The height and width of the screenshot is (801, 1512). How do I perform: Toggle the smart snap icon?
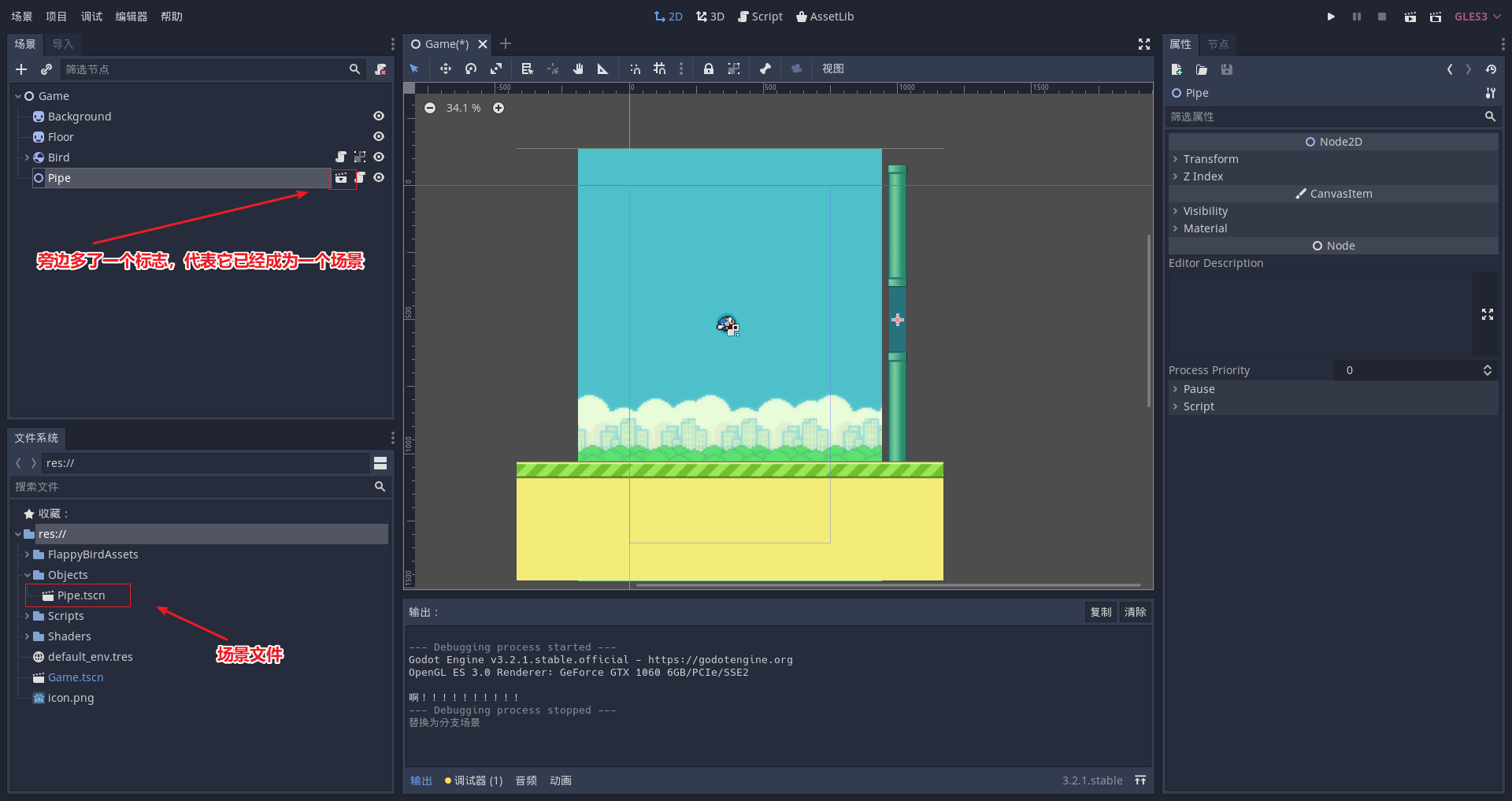(635, 69)
